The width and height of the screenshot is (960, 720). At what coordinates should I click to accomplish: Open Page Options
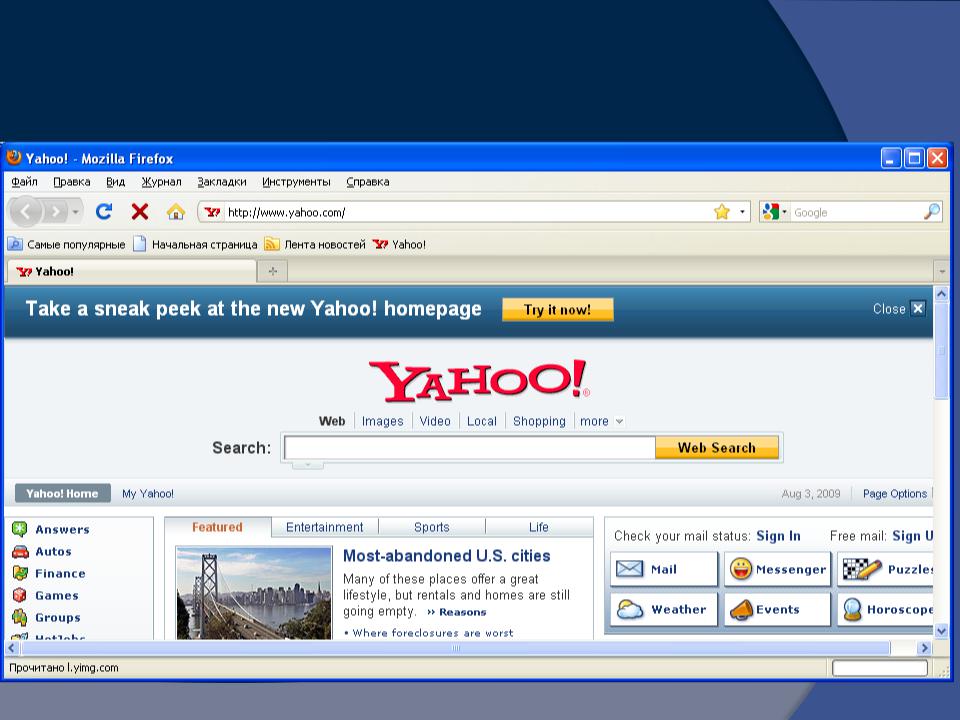pos(894,493)
